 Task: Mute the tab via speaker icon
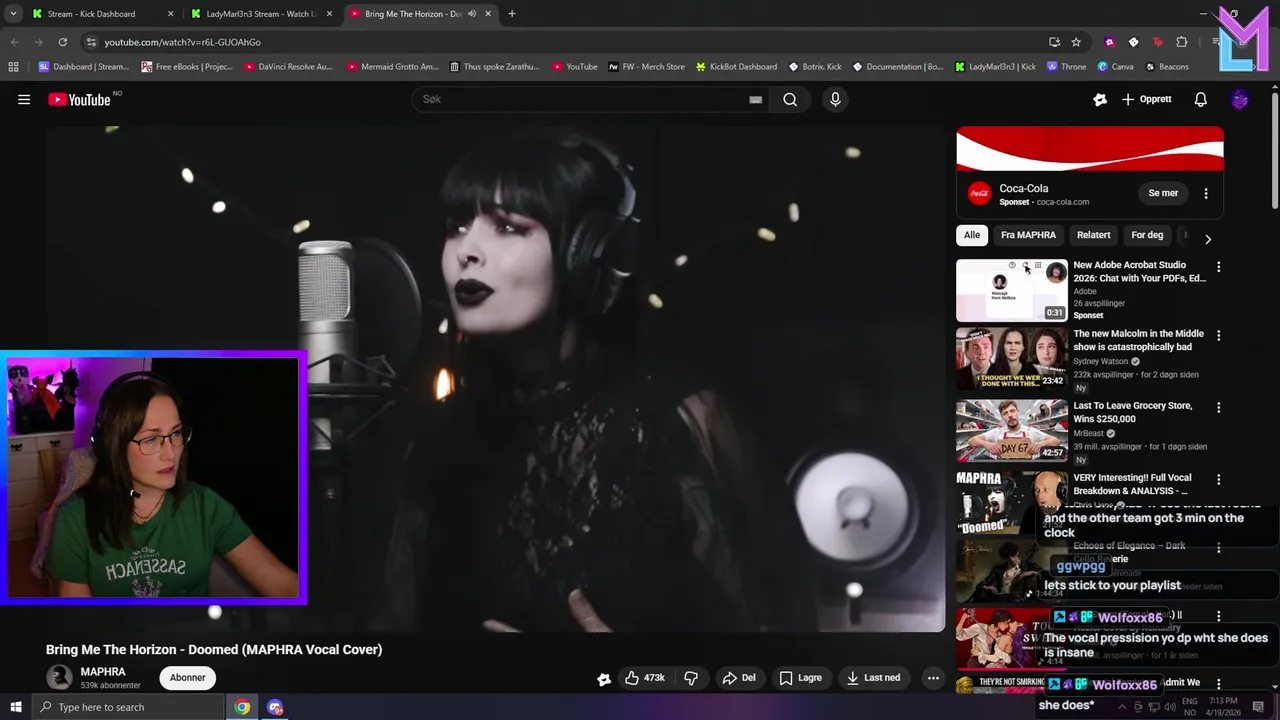point(472,14)
